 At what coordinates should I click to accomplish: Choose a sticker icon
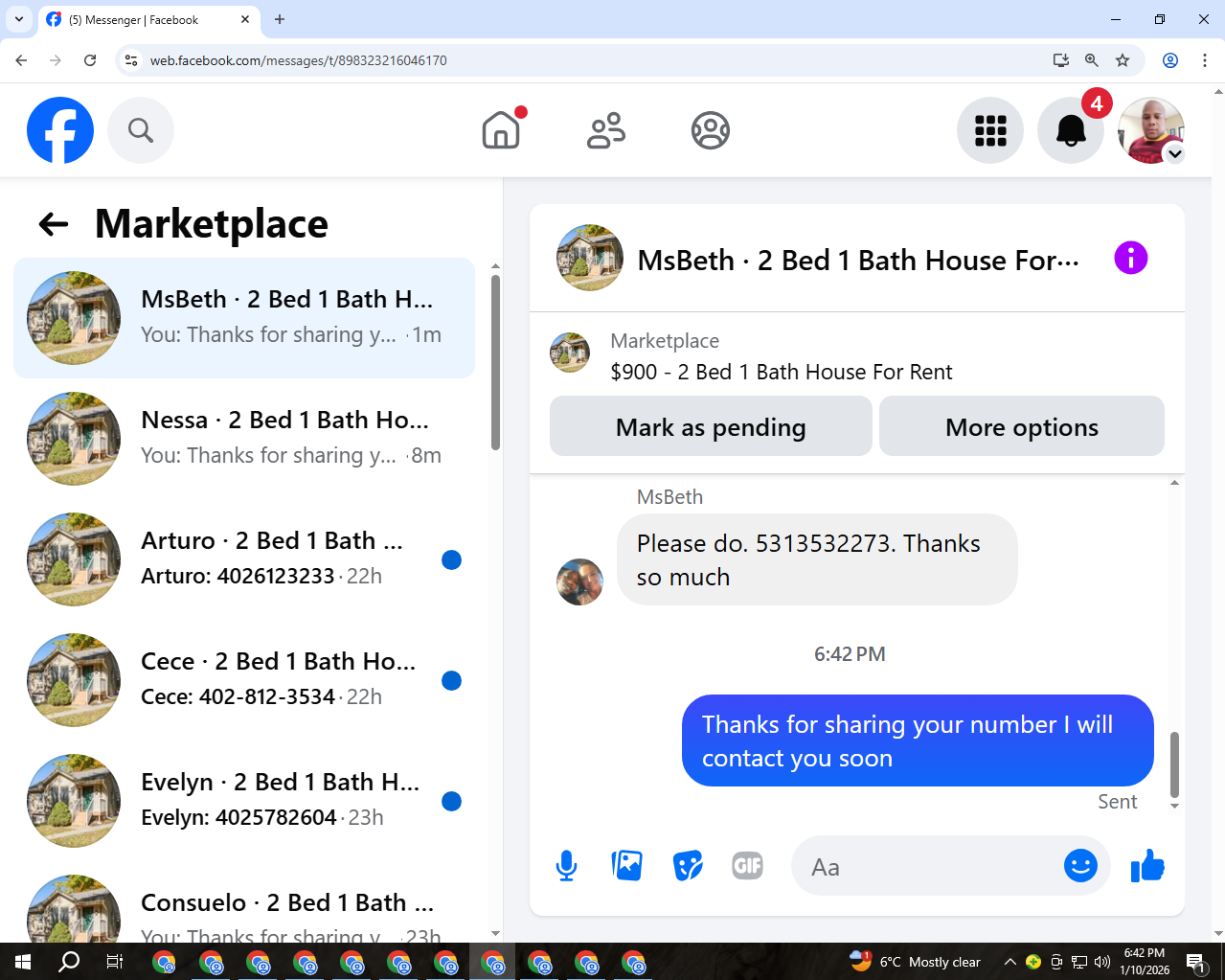(688, 866)
